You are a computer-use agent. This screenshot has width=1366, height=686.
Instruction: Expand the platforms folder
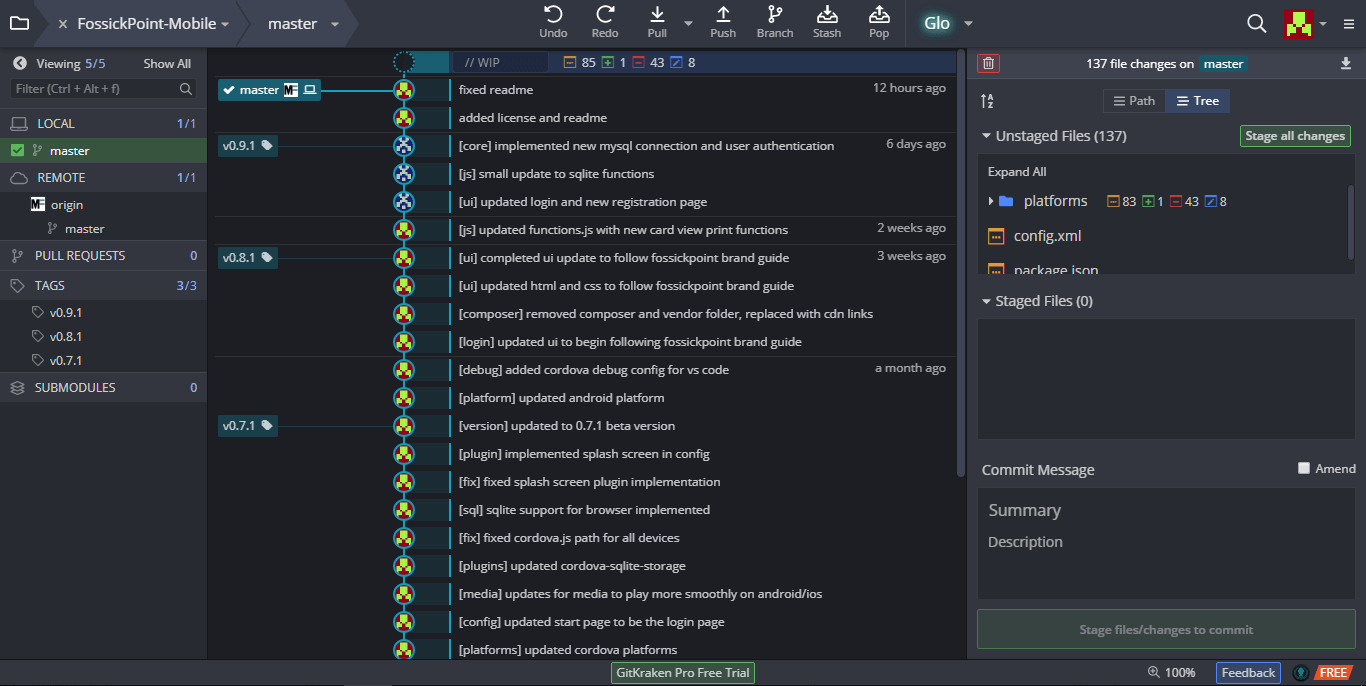pos(991,201)
